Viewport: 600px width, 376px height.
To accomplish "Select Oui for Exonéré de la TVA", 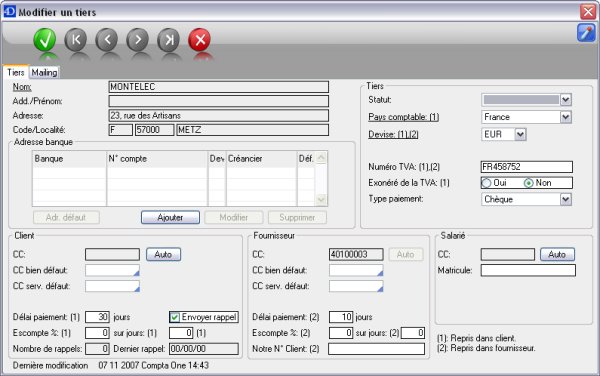I will click(486, 183).
